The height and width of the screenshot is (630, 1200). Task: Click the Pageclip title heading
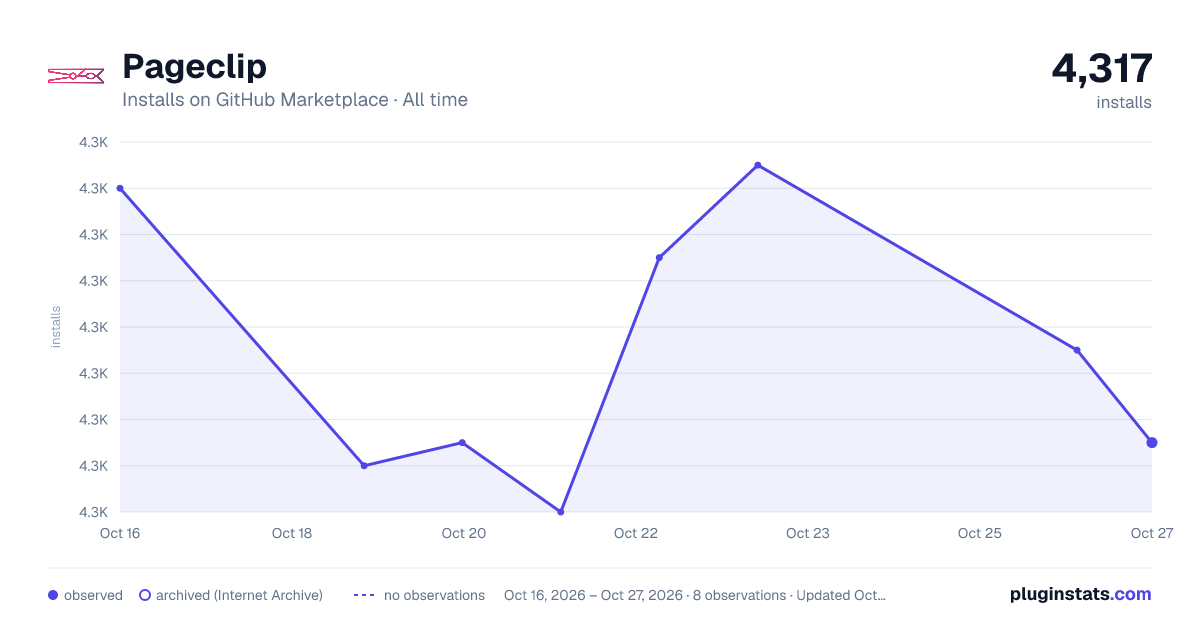click(194, 66)
